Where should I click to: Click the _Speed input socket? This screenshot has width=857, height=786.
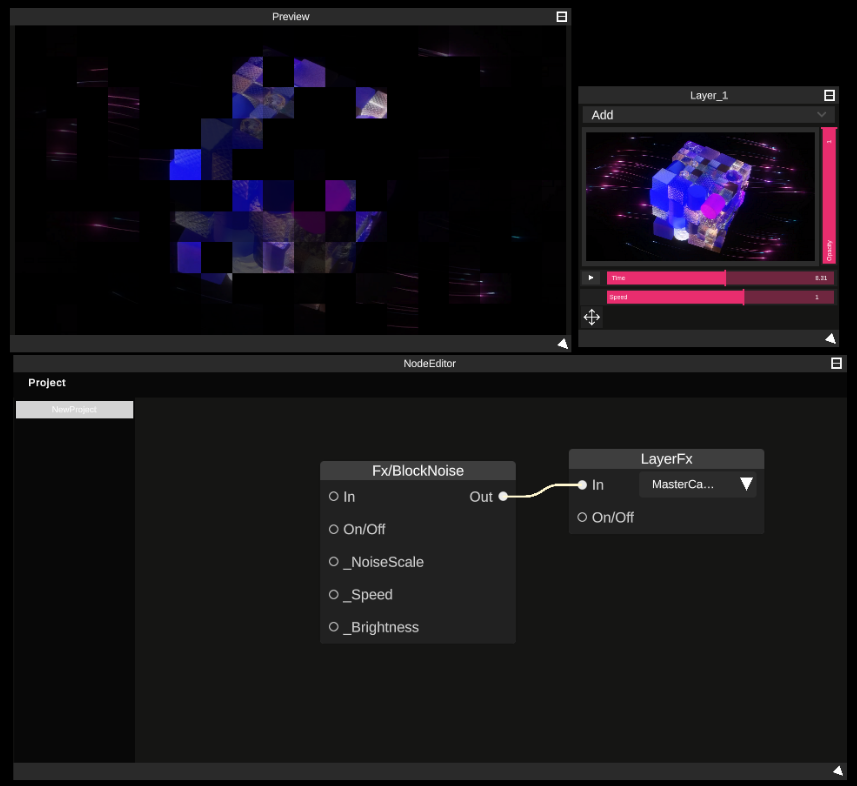coord(333,594)
